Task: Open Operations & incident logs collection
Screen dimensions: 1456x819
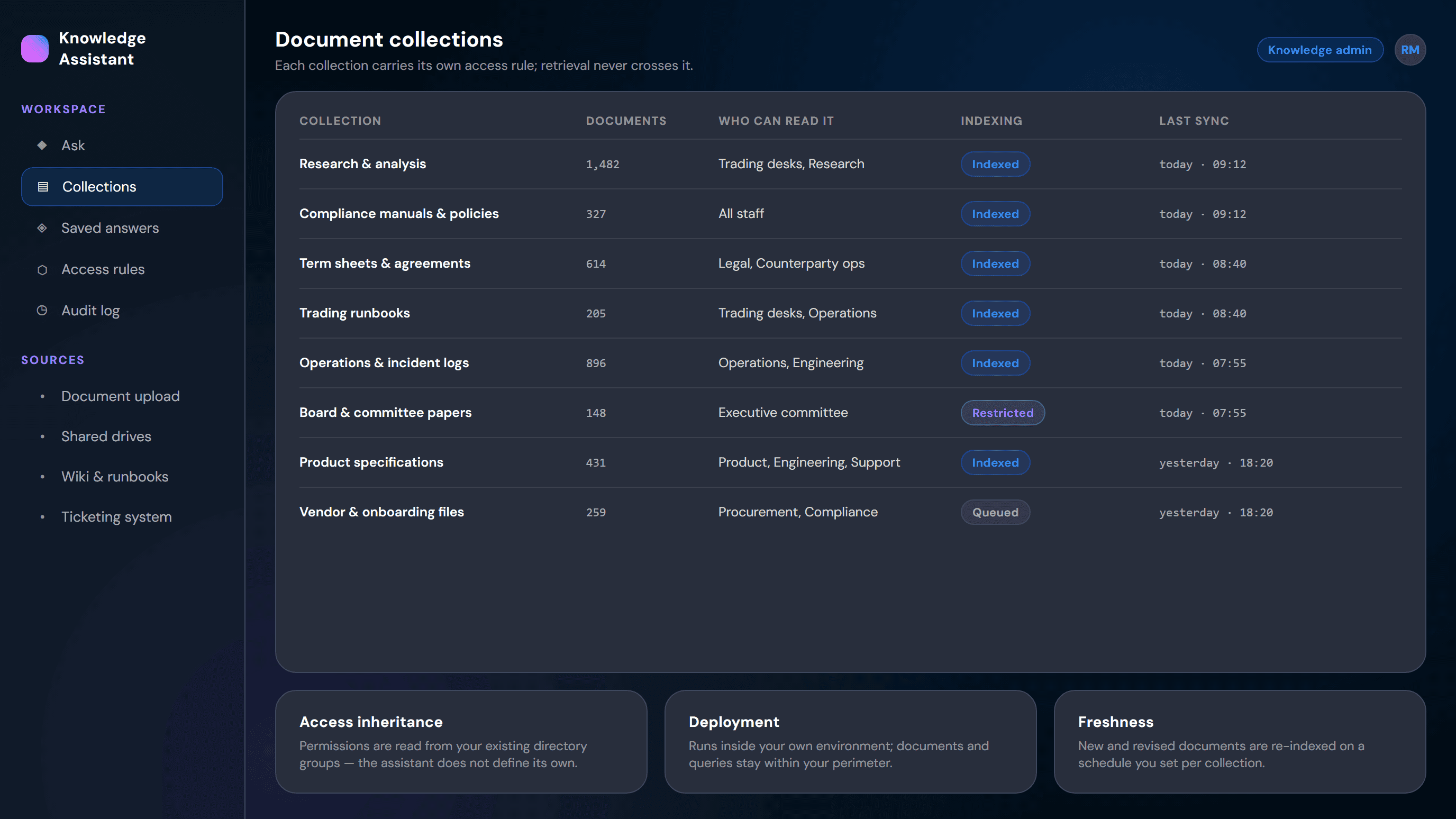Action: point(384,363)
